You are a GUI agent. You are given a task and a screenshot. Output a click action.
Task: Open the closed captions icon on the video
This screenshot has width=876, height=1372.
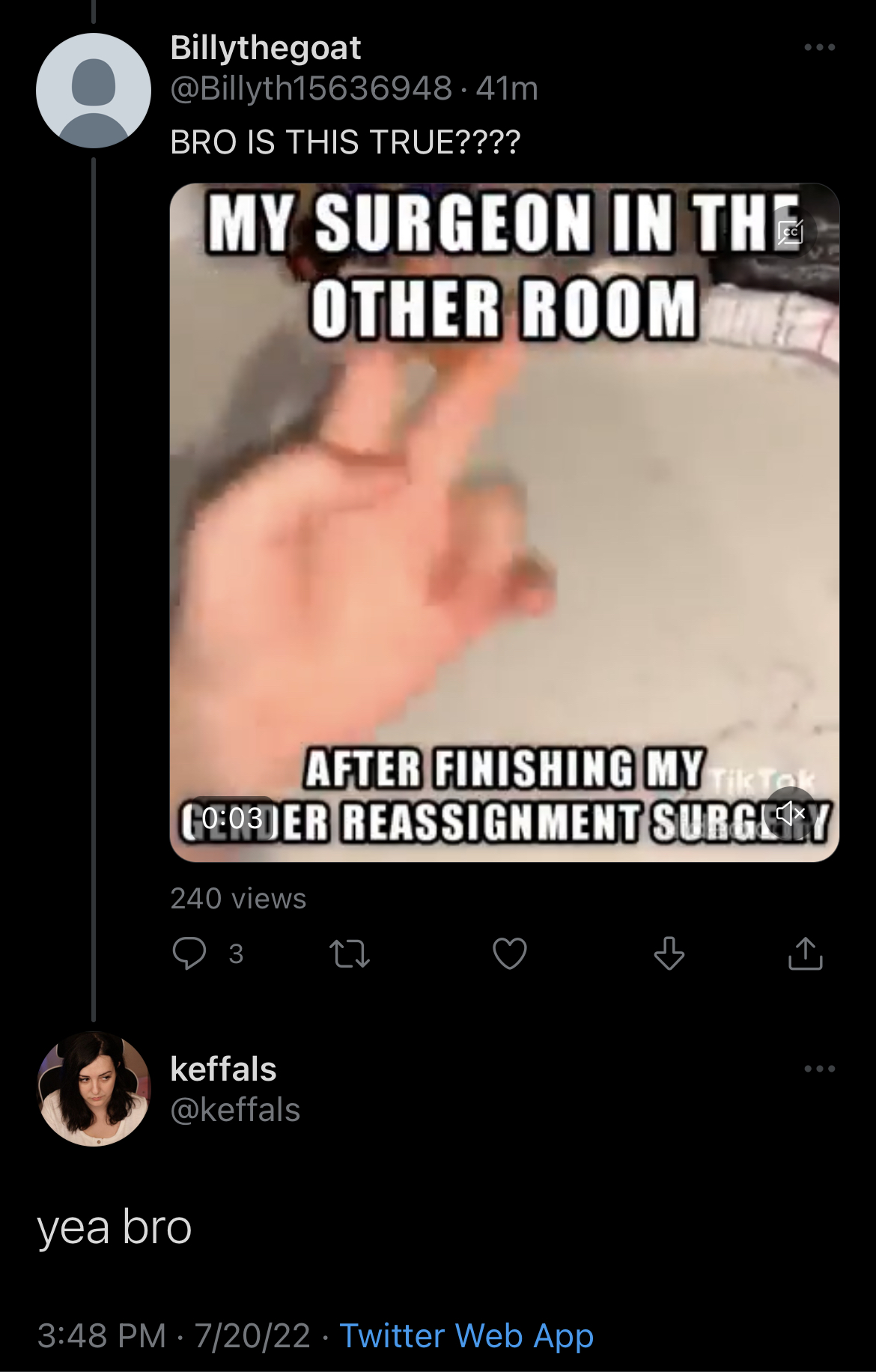tap(791, 232)
